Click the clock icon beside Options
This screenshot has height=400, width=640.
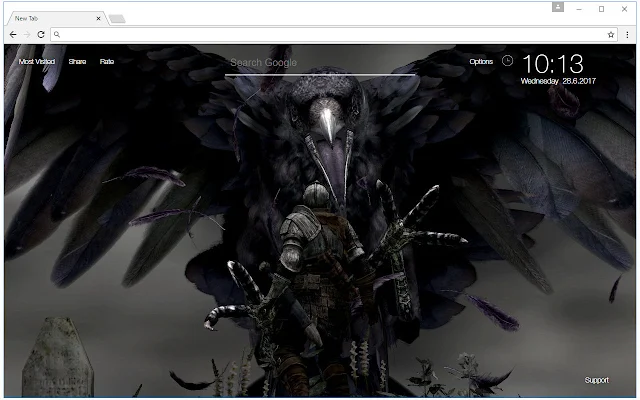[507, 61]
